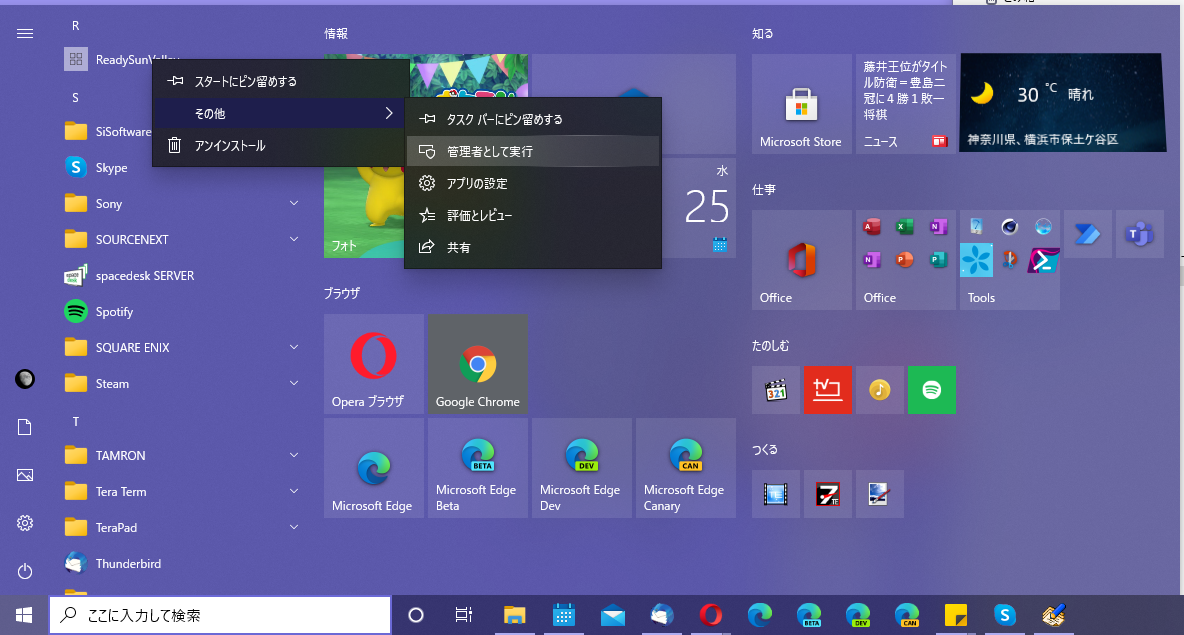The height and width of the screenshot is (635, 1184).
Task: Expand the TAMRON folder
Action: click(x=182, y=455)
